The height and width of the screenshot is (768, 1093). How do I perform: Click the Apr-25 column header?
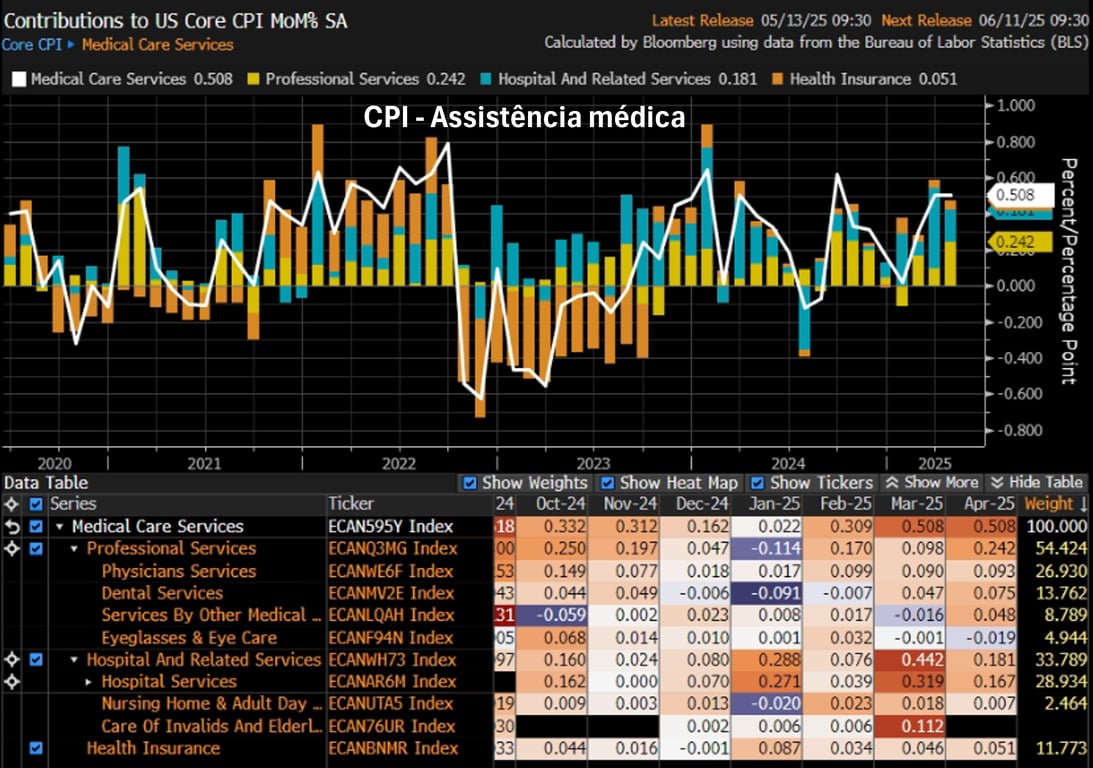click(x=989, y=504)
